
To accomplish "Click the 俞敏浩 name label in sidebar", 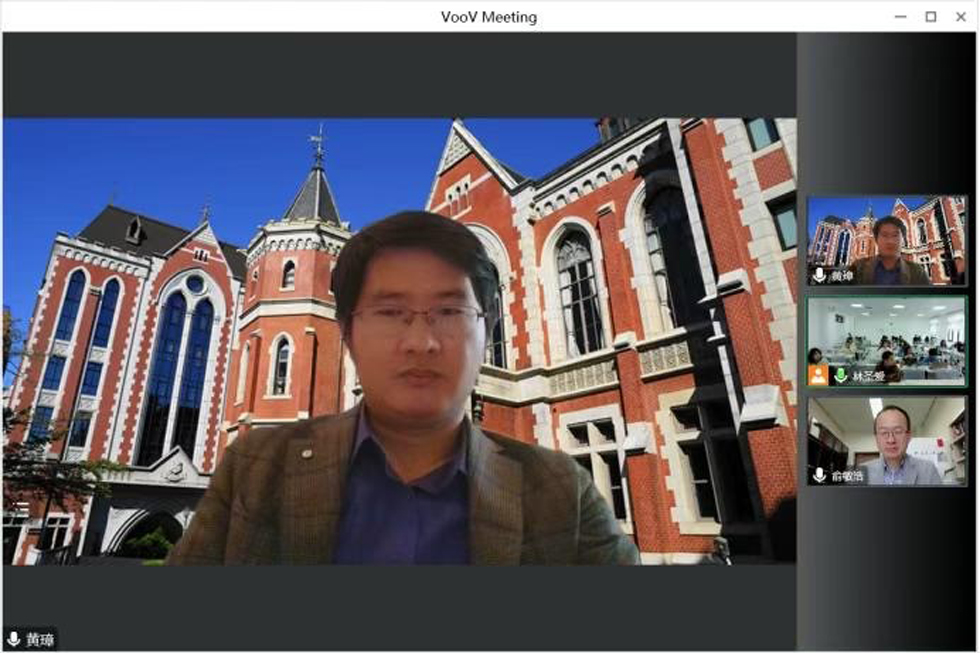I will (845, 477).
